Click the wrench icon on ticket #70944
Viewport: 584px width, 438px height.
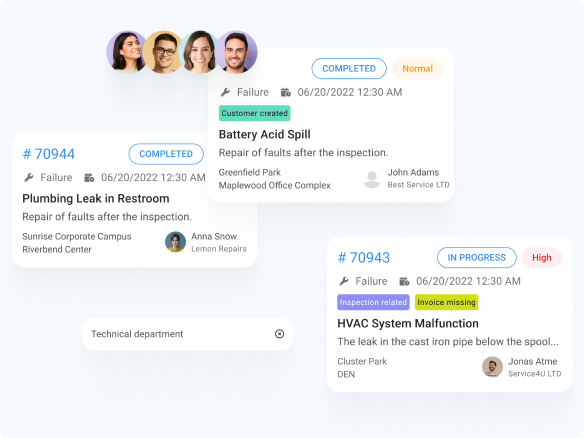[x=29, y=177]
